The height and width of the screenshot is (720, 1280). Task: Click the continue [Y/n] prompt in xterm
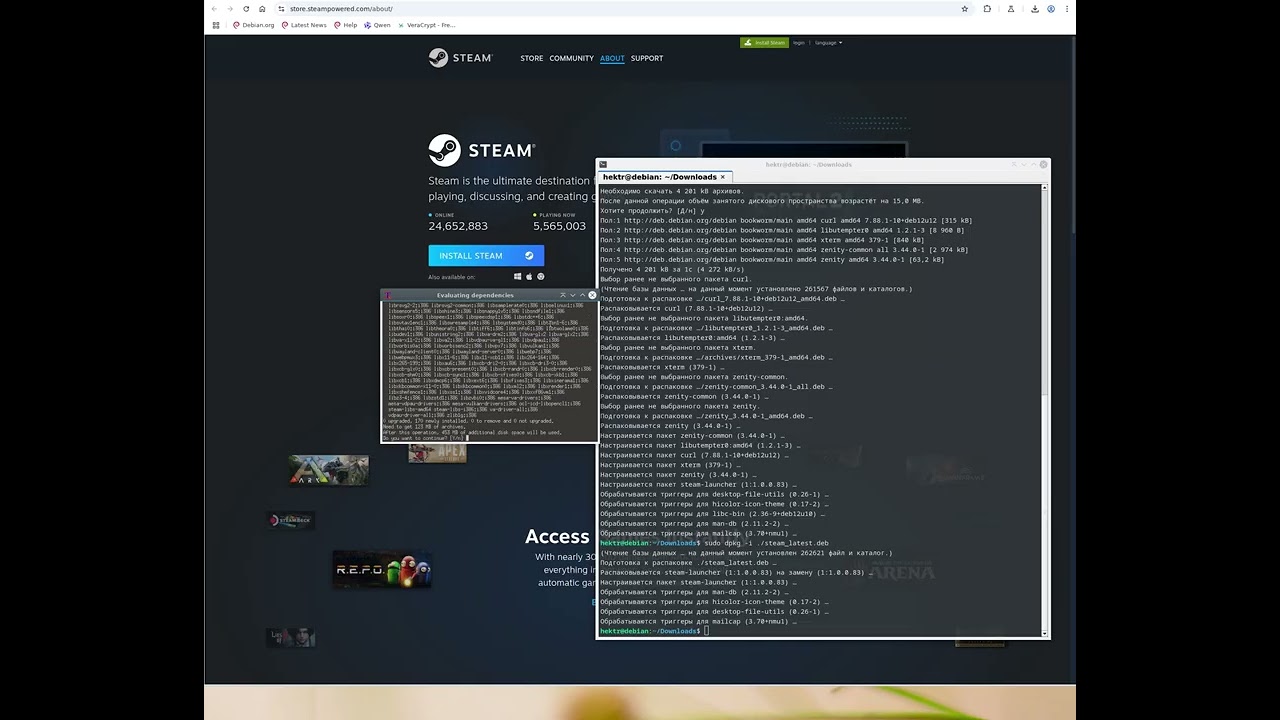tap(424, 438)
